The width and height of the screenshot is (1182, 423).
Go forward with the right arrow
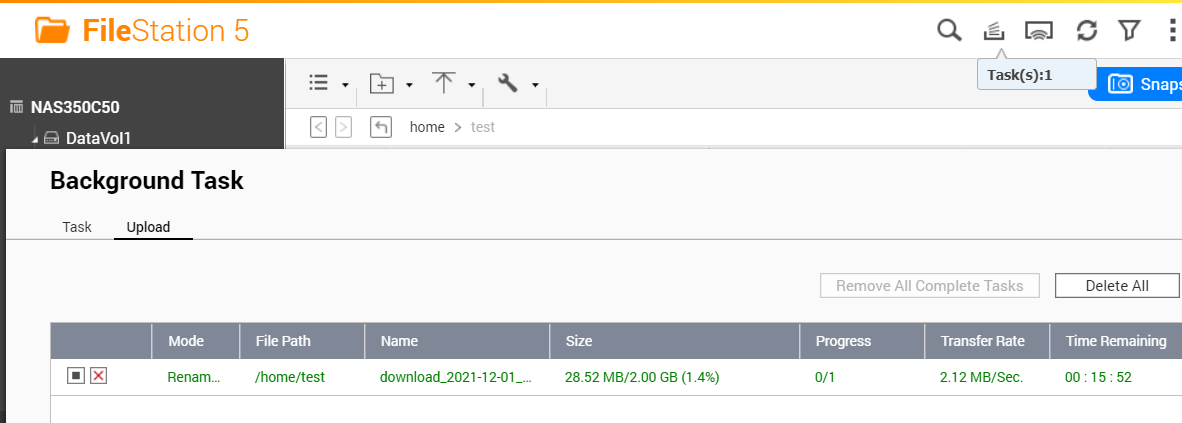coord(344,127)
